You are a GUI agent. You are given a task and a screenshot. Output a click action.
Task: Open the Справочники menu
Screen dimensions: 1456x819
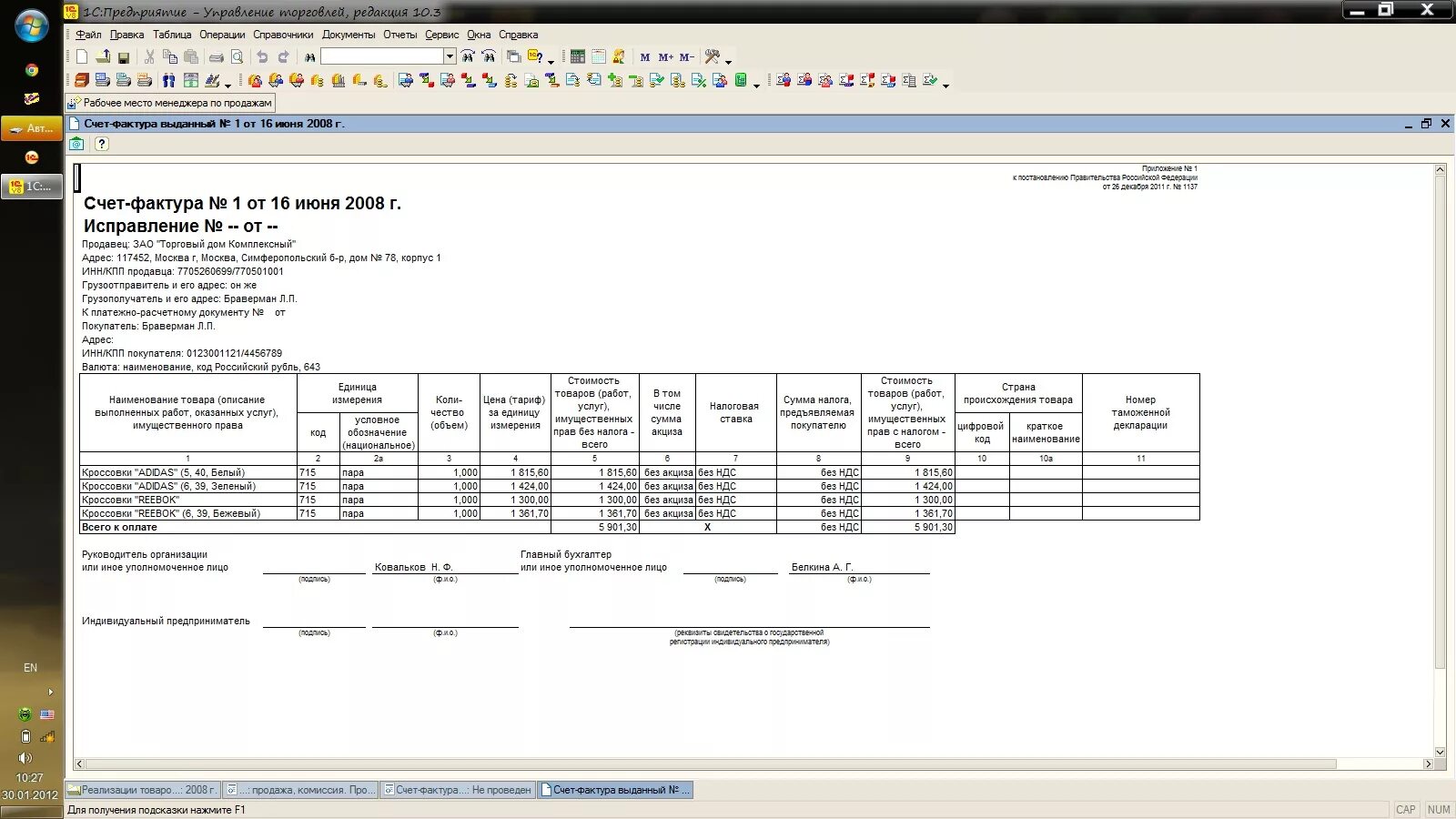(x=283, y=35)
